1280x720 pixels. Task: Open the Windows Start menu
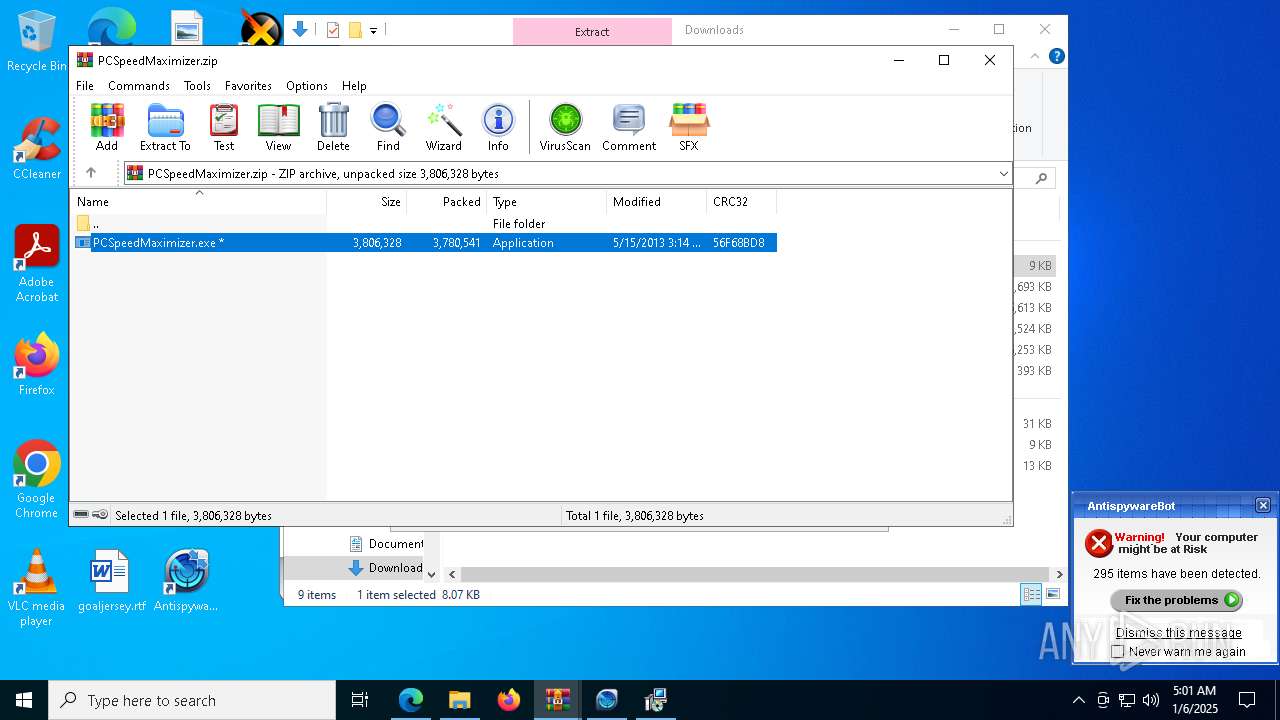pos(24,700)
